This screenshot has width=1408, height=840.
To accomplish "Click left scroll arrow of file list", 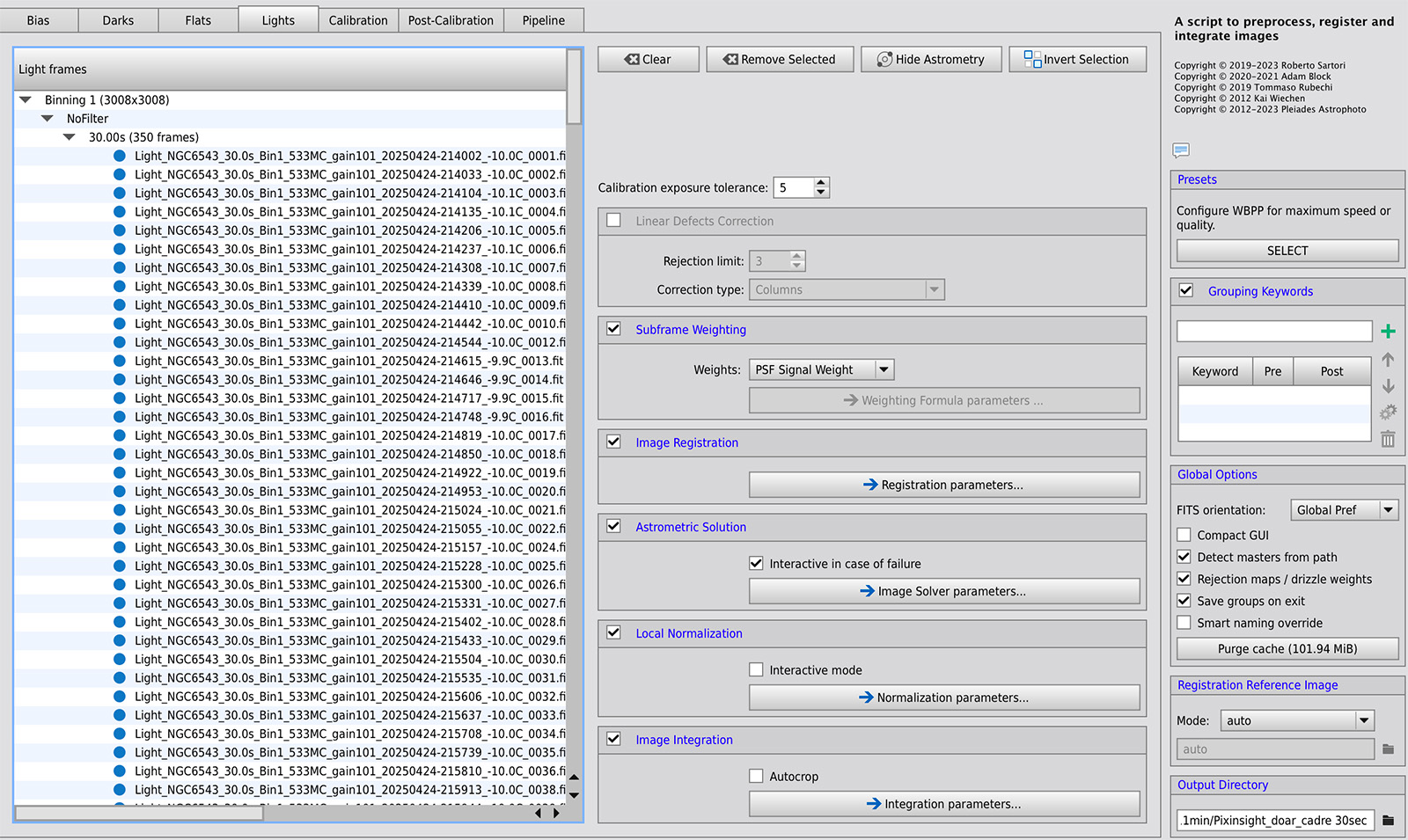I will tap(539, 813).
